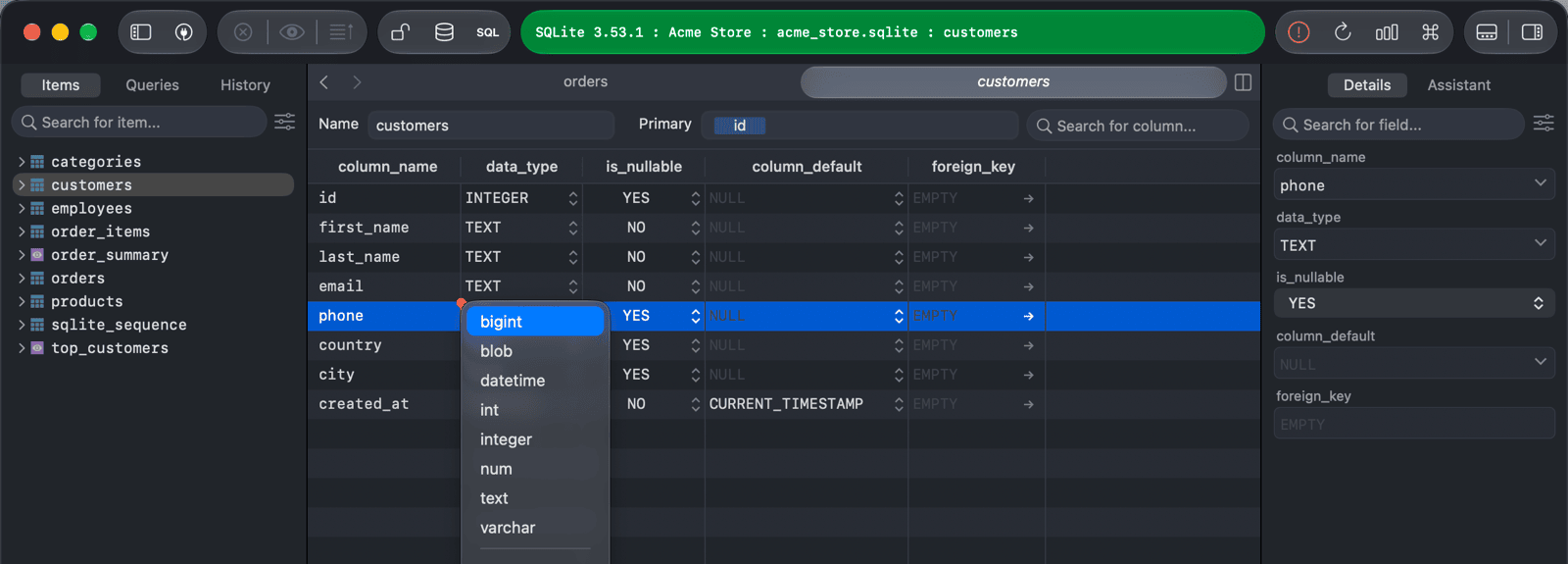The image size is (1568, 564).
Task: Open foreign key arrow for phone row
Action: [x=1028, y=316]
